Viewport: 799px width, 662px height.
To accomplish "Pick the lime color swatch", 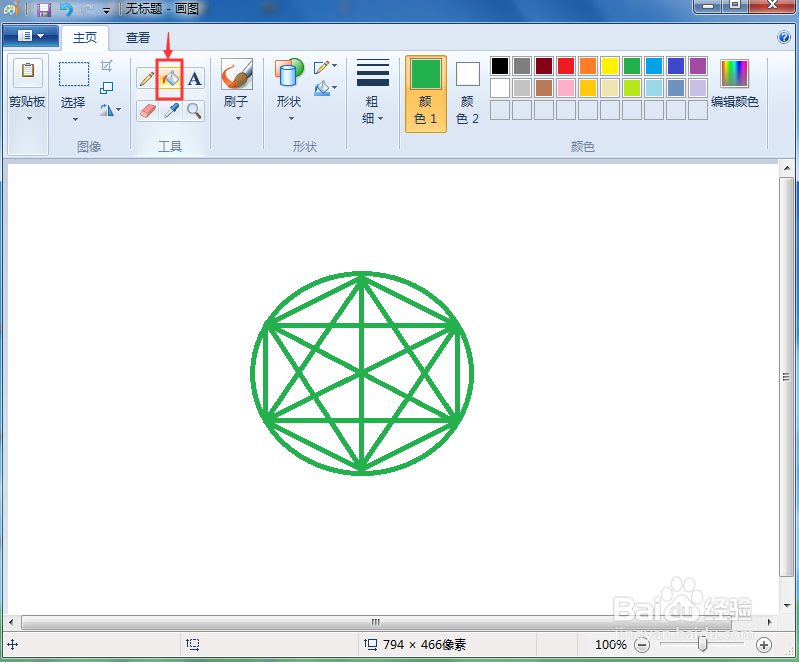I will (632, 88).
